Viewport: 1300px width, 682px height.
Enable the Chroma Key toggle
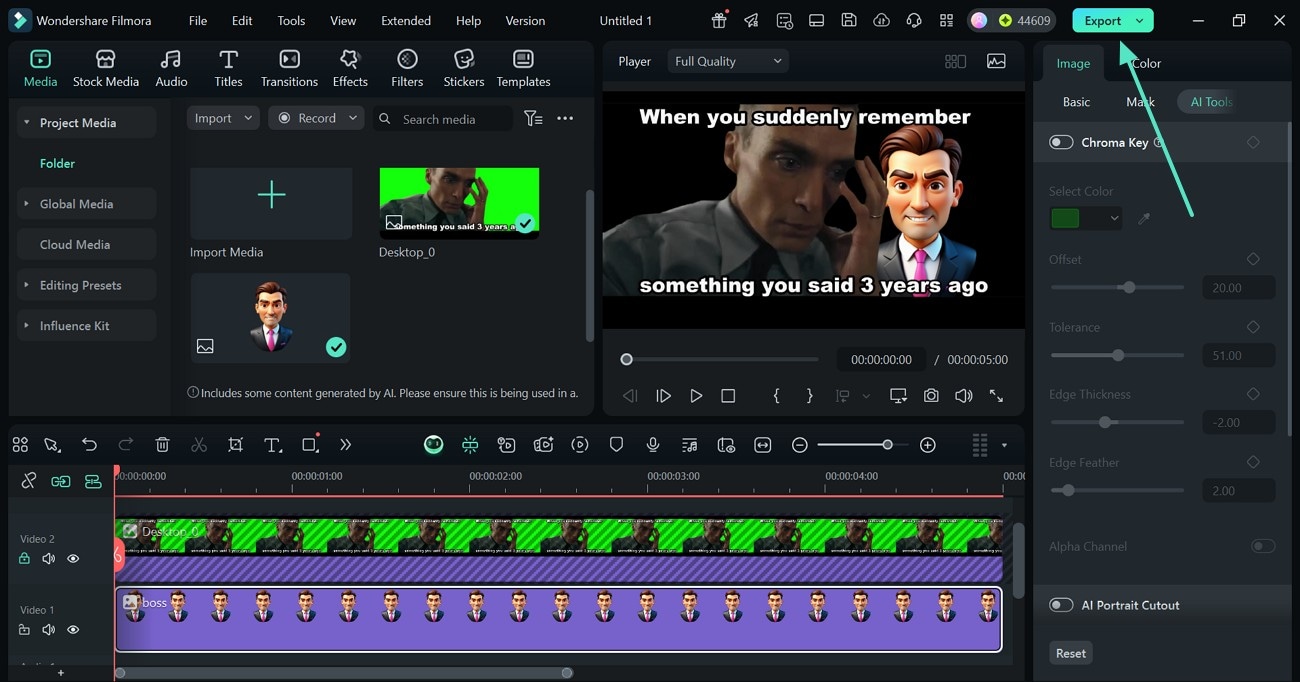pyautogui.click(x=1061, y=142)
